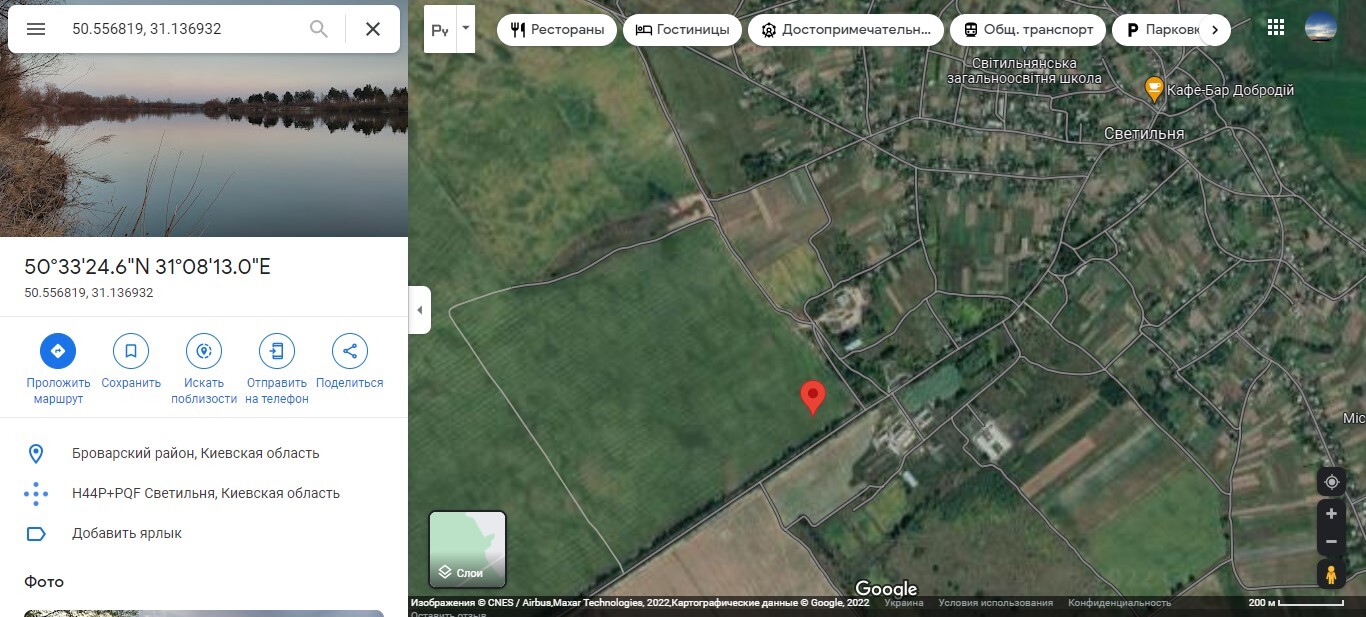Zoom in on the map
Image resolution: width=1366 pixels, height=617 pixels.
coord(1331,514)
